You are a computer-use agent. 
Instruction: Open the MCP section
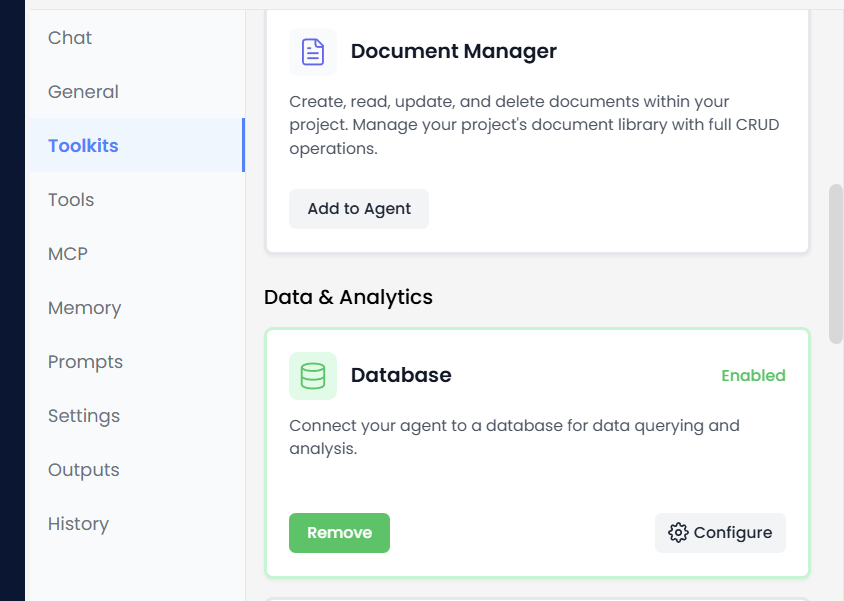67,253
